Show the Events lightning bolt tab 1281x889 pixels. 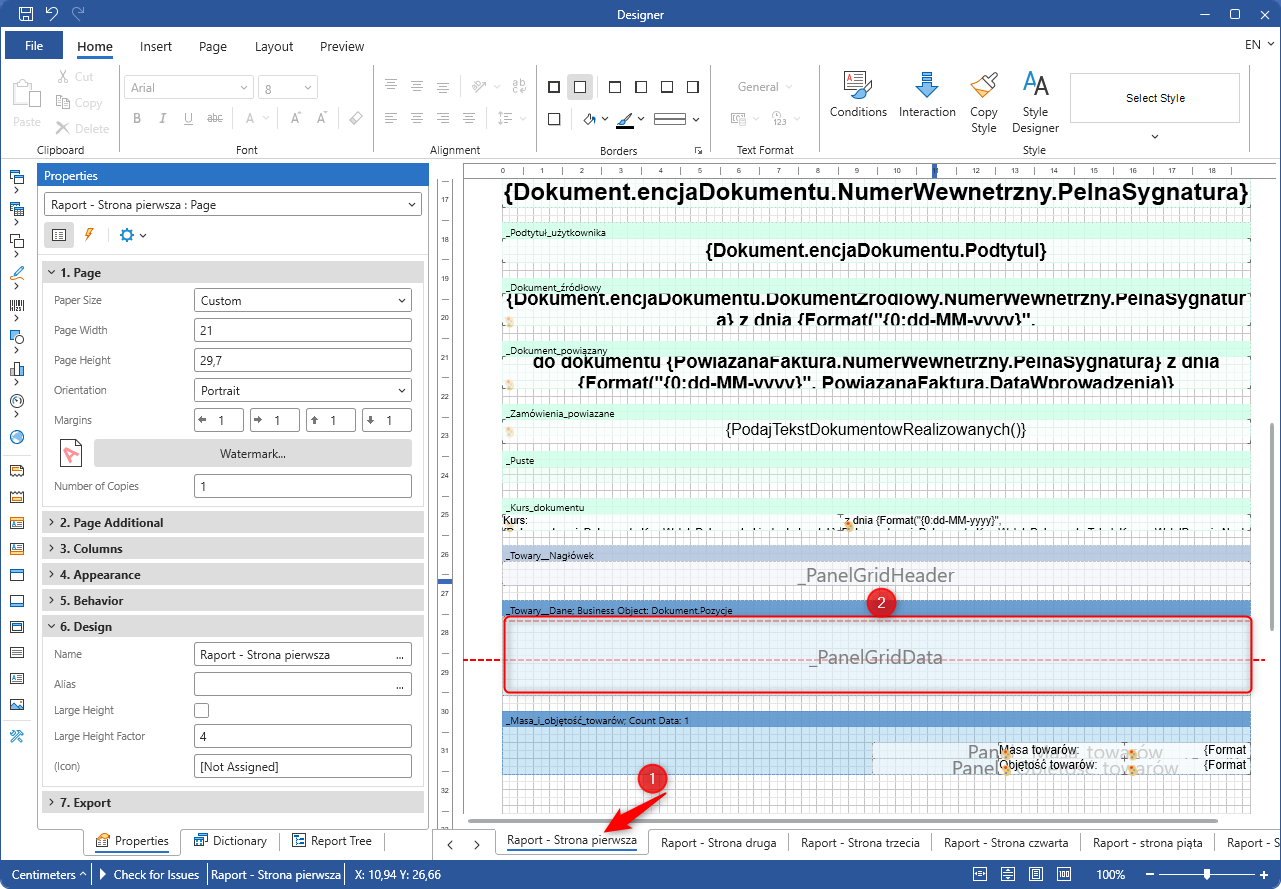(89, 235)
